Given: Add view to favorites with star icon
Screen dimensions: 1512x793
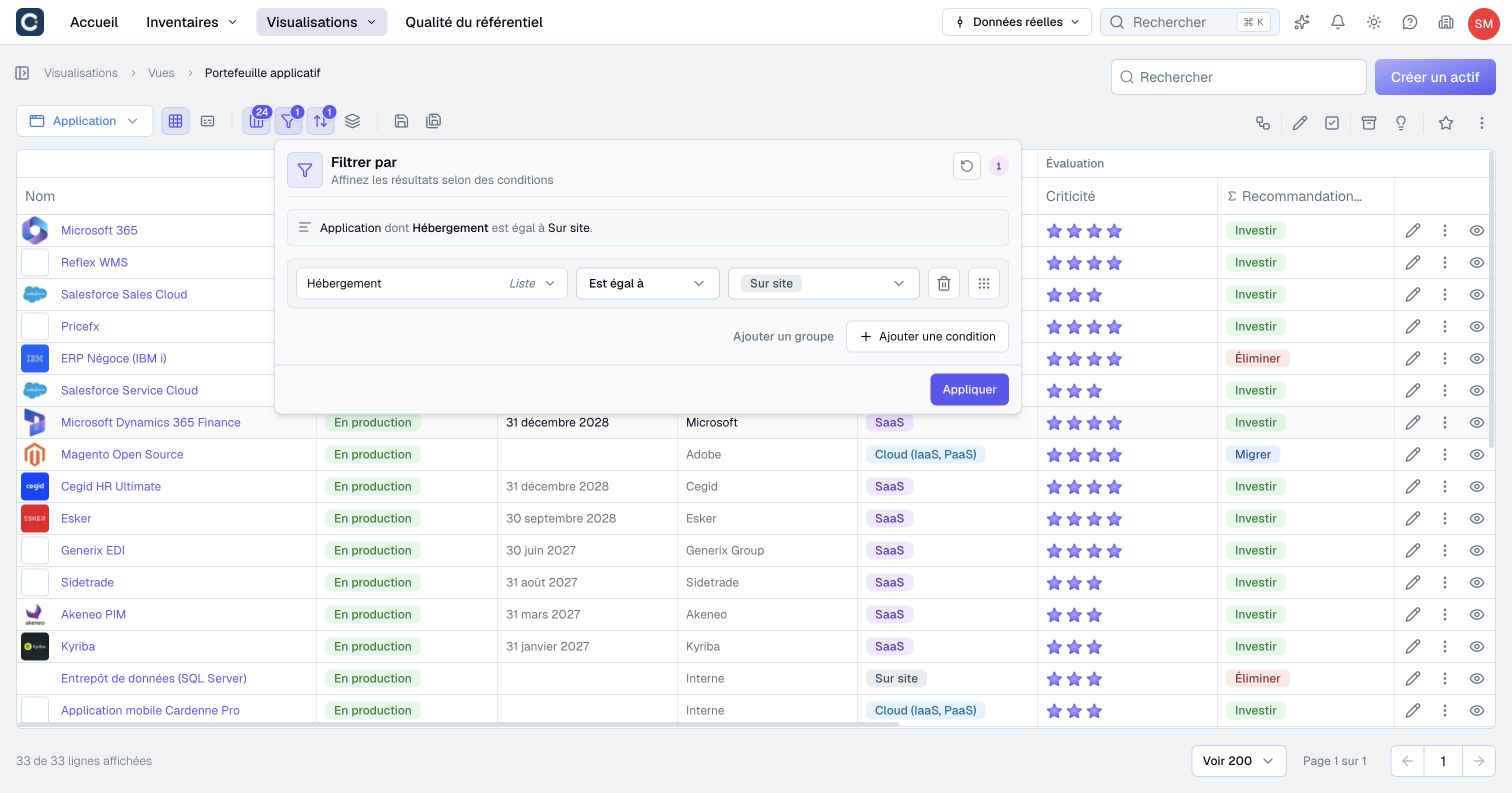Looking at the screenshot, I should pos(1445,122).
